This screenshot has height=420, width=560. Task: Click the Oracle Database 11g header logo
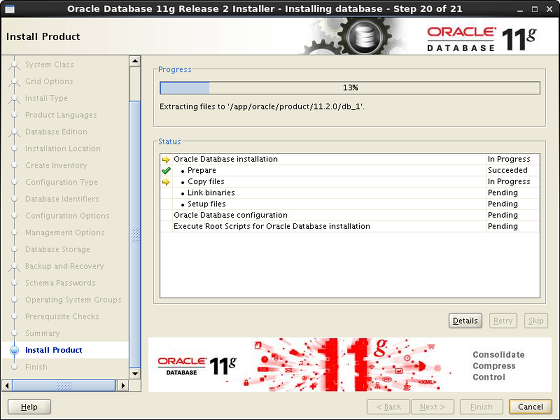coord(481,39)
